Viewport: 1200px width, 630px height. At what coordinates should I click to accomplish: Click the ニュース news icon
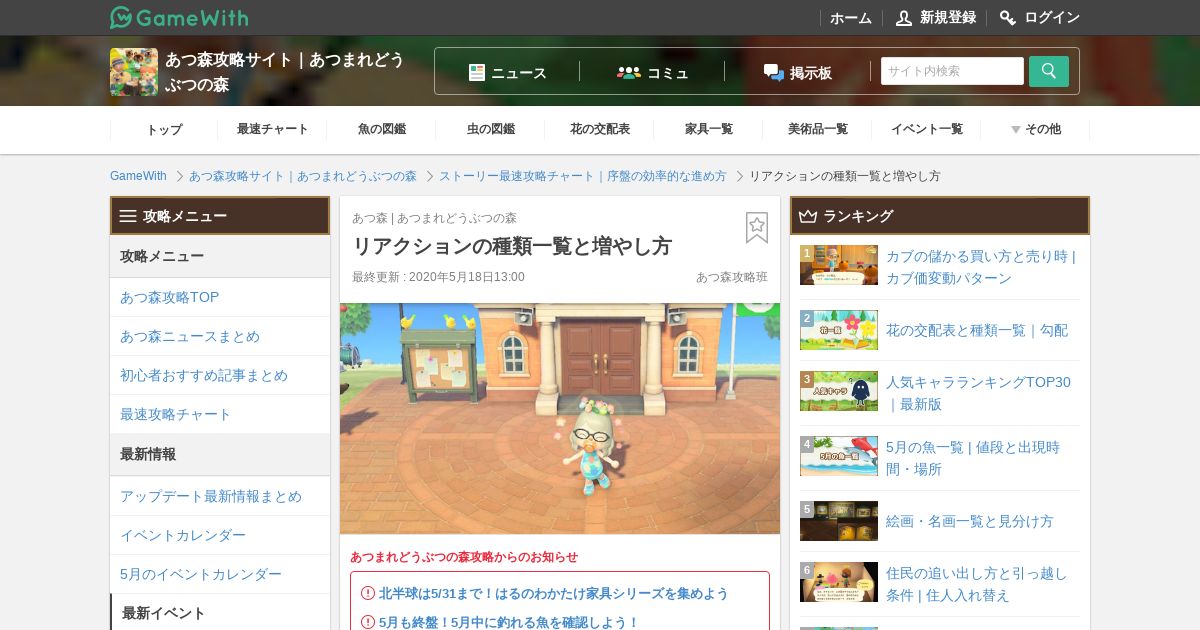point(477,72)
